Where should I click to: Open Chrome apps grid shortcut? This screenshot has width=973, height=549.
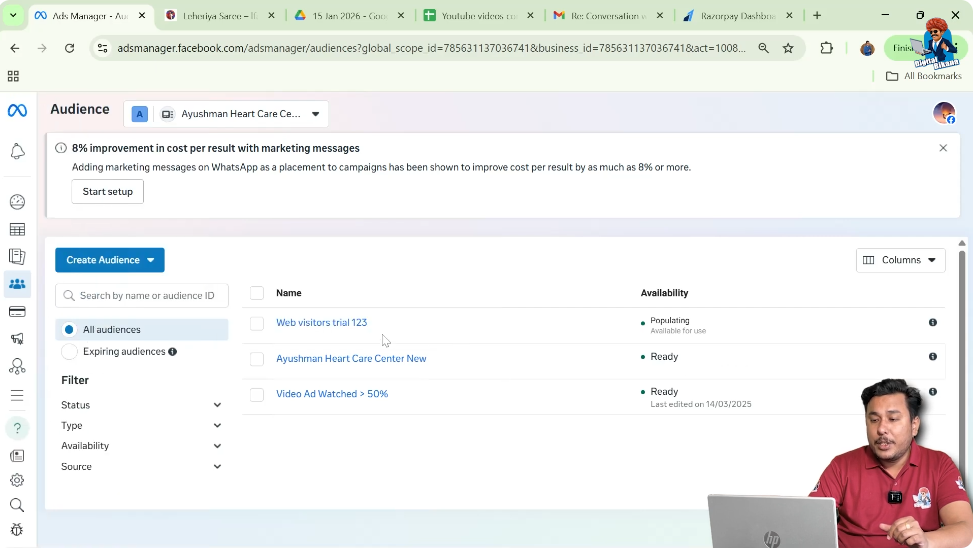tap(13, 76)
